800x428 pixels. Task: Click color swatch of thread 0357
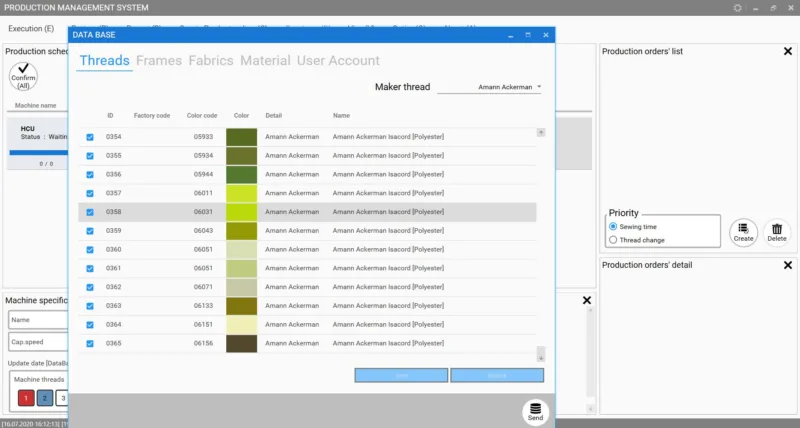(x=241, y=193)
